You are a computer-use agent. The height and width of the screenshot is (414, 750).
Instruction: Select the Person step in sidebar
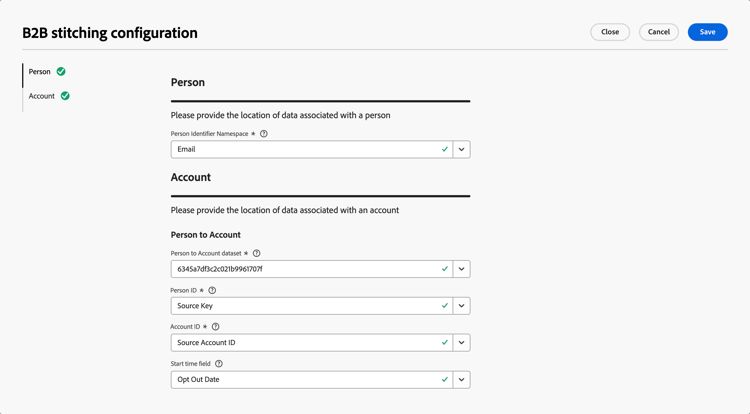[x=40, y=72]
